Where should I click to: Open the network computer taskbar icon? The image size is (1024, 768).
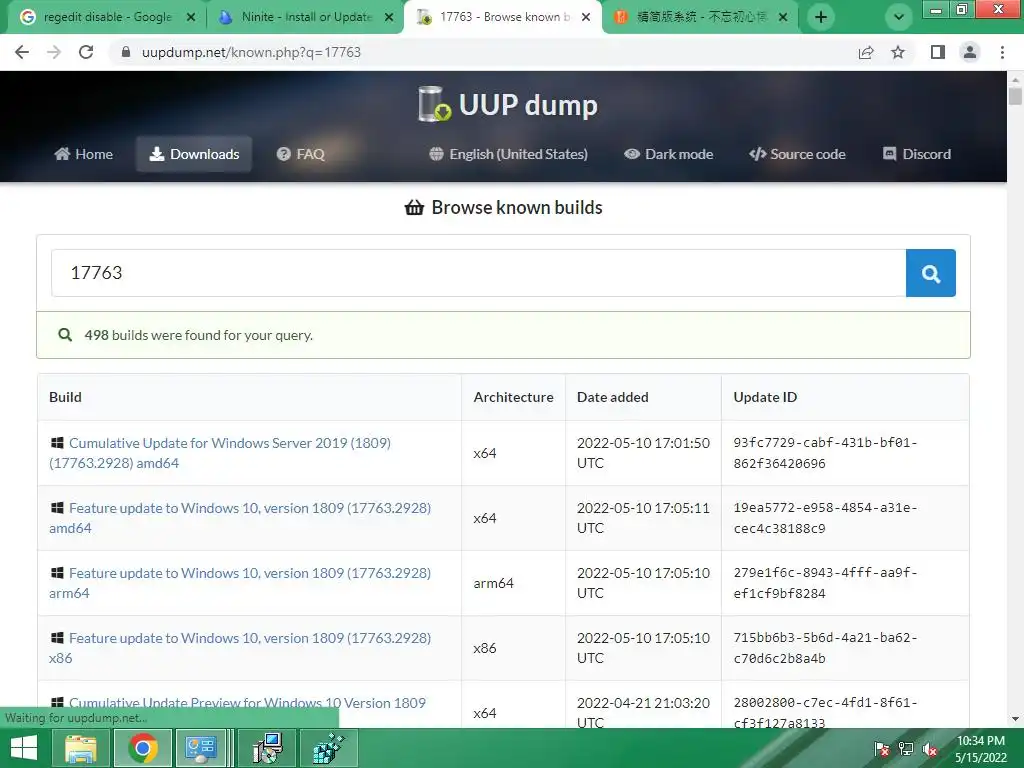(267, 748)
